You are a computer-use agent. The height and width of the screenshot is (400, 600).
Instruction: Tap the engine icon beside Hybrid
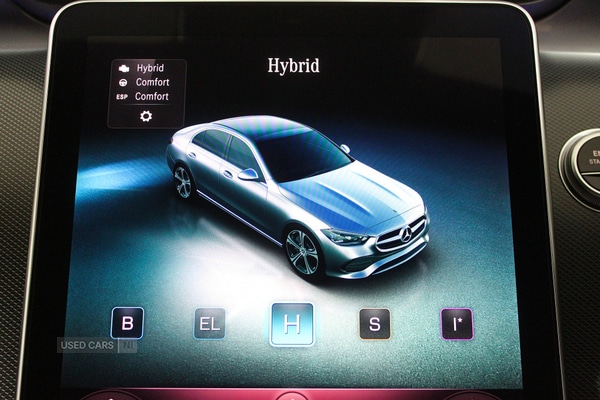(124, 69)
